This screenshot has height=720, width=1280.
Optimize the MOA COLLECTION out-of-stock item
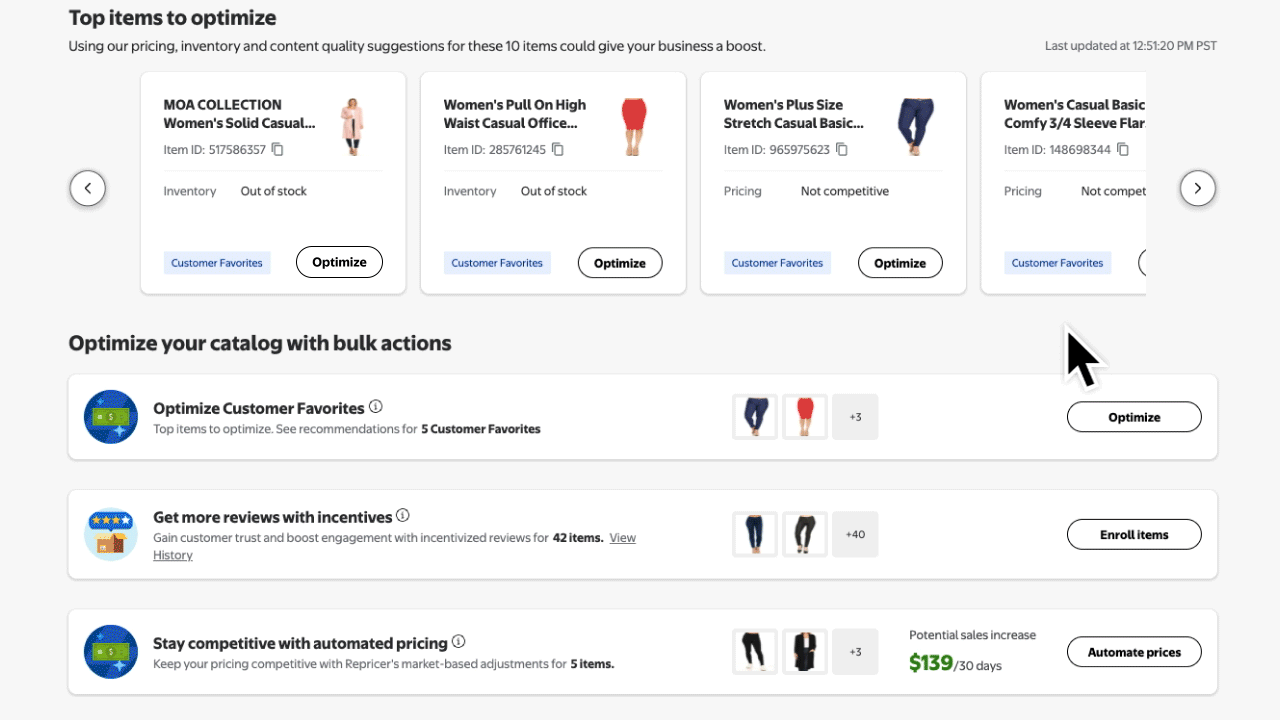point(339,261)
